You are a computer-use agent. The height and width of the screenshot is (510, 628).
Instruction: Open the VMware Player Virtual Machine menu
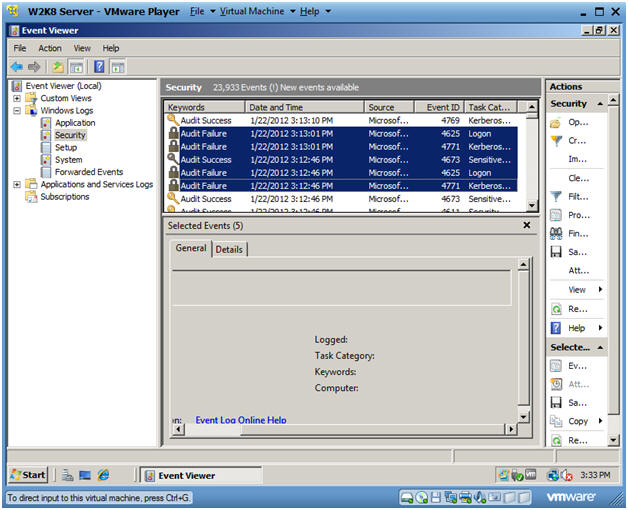coord(257,11)
